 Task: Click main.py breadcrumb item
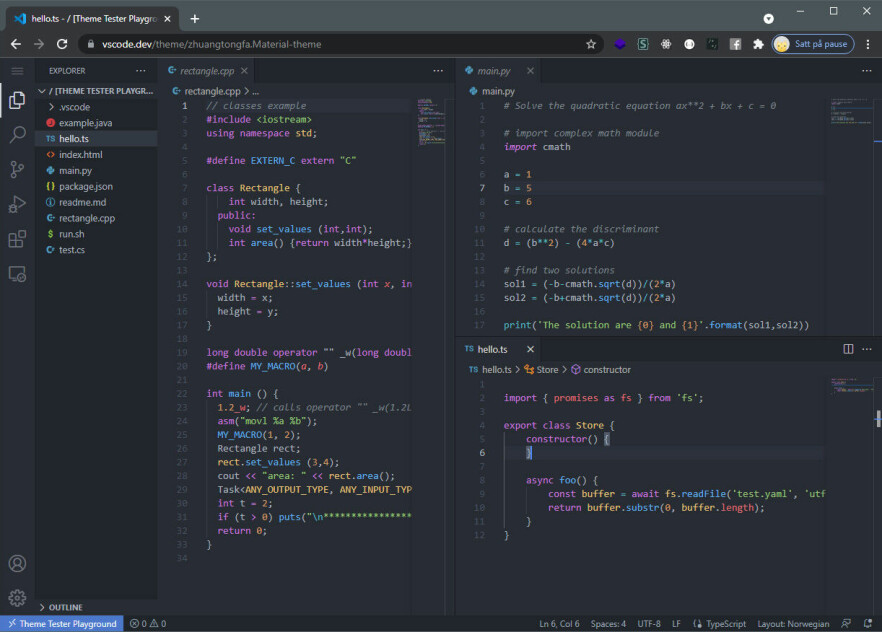492,91
